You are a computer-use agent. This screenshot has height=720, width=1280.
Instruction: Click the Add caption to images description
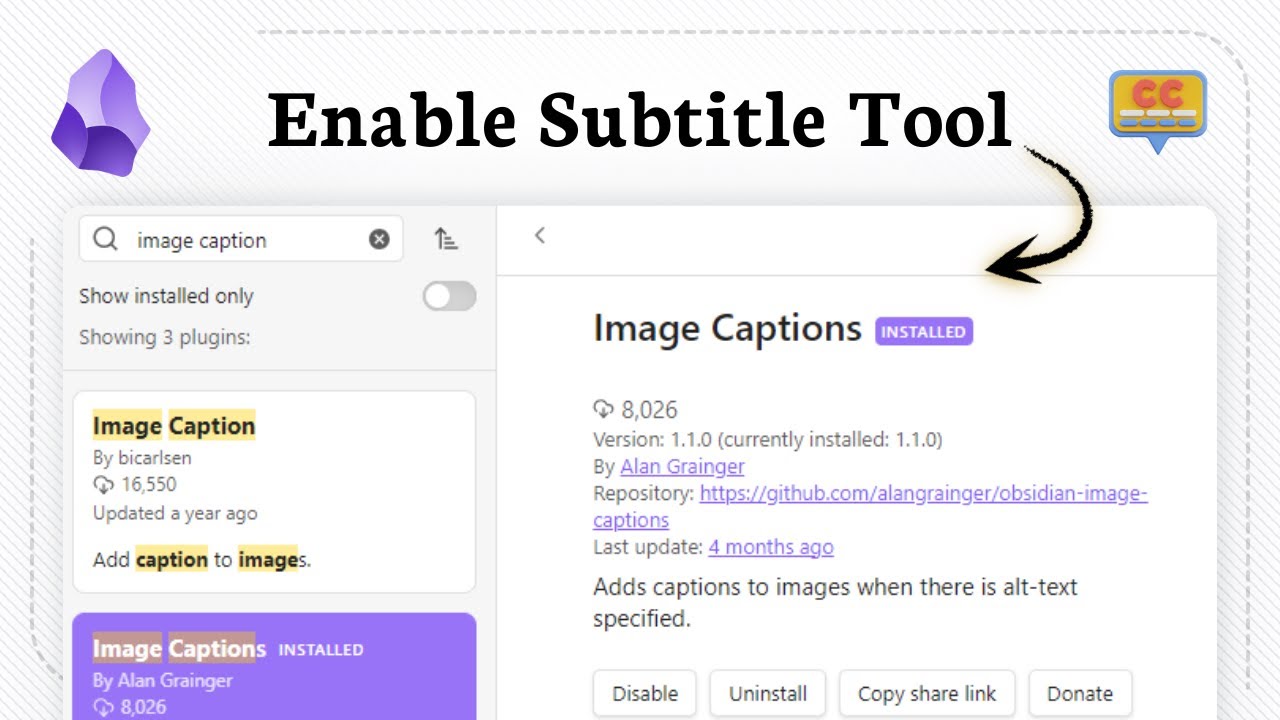(x=202, y=559)
